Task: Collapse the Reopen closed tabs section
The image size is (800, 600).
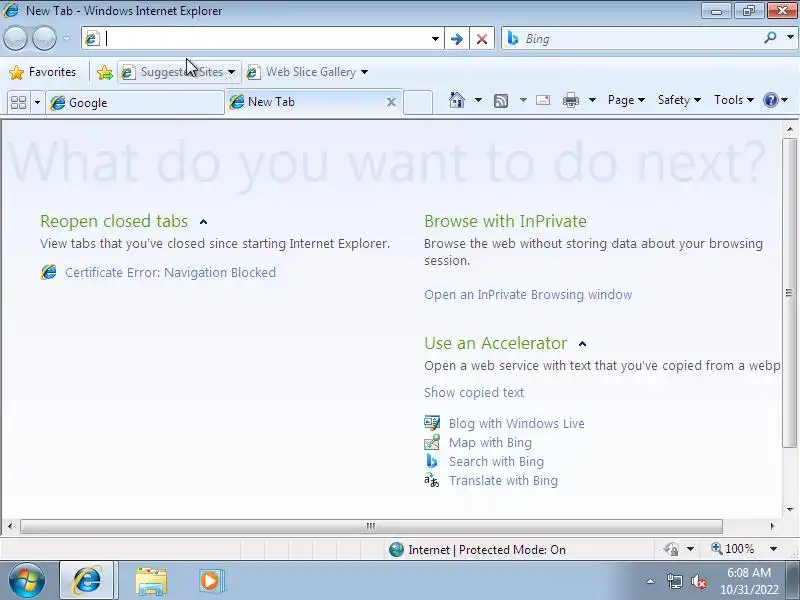Action: [204, 222]
